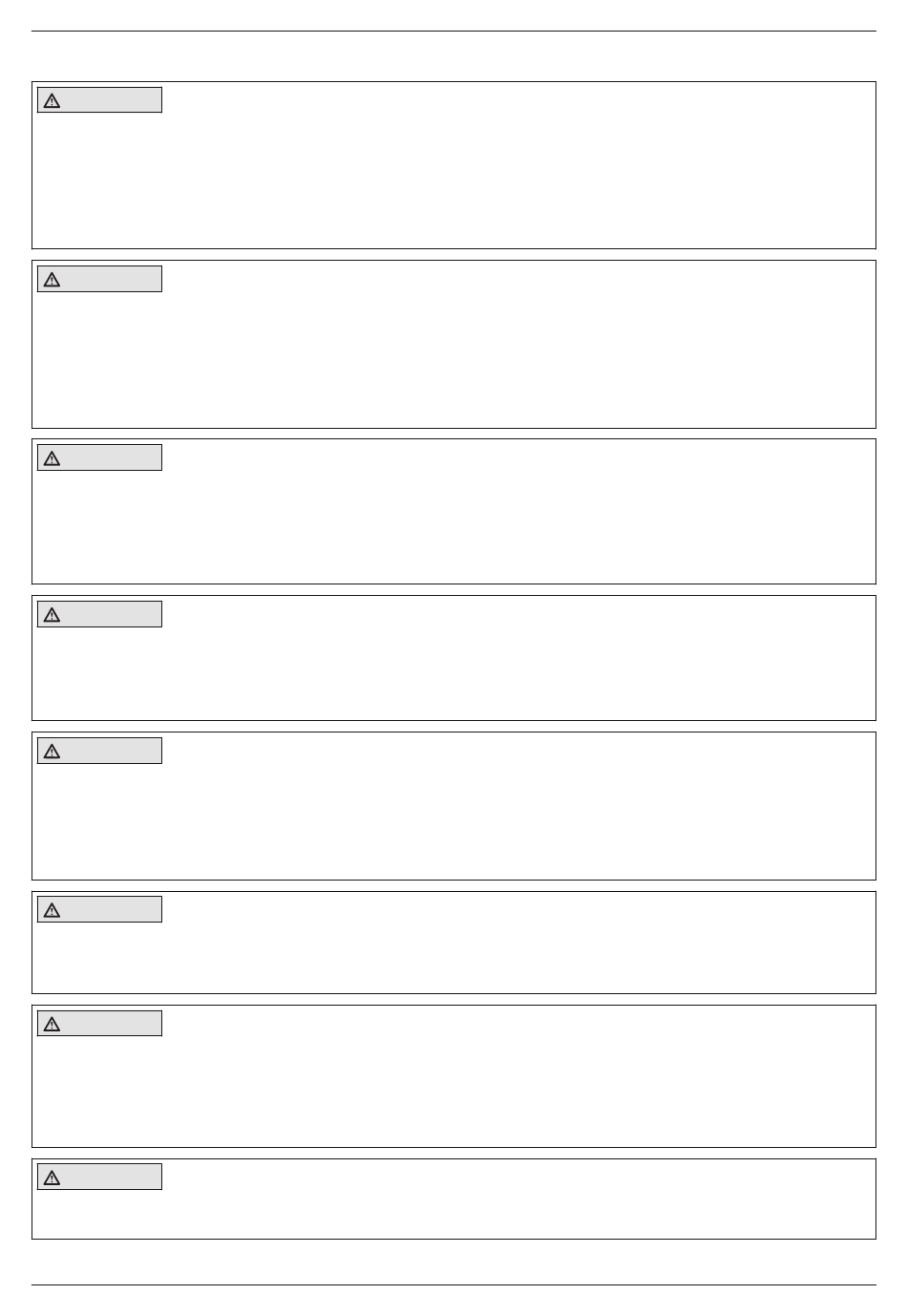The image size is (907, 1316).
Task: Select the gray label bar of the seventh warning
Action: pos(99,1024)
